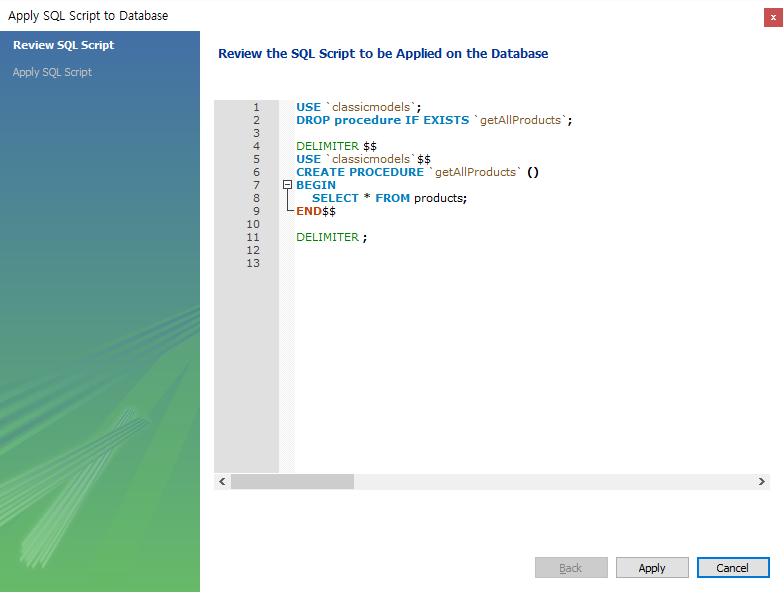Click the Apply button

coord(652,568)
